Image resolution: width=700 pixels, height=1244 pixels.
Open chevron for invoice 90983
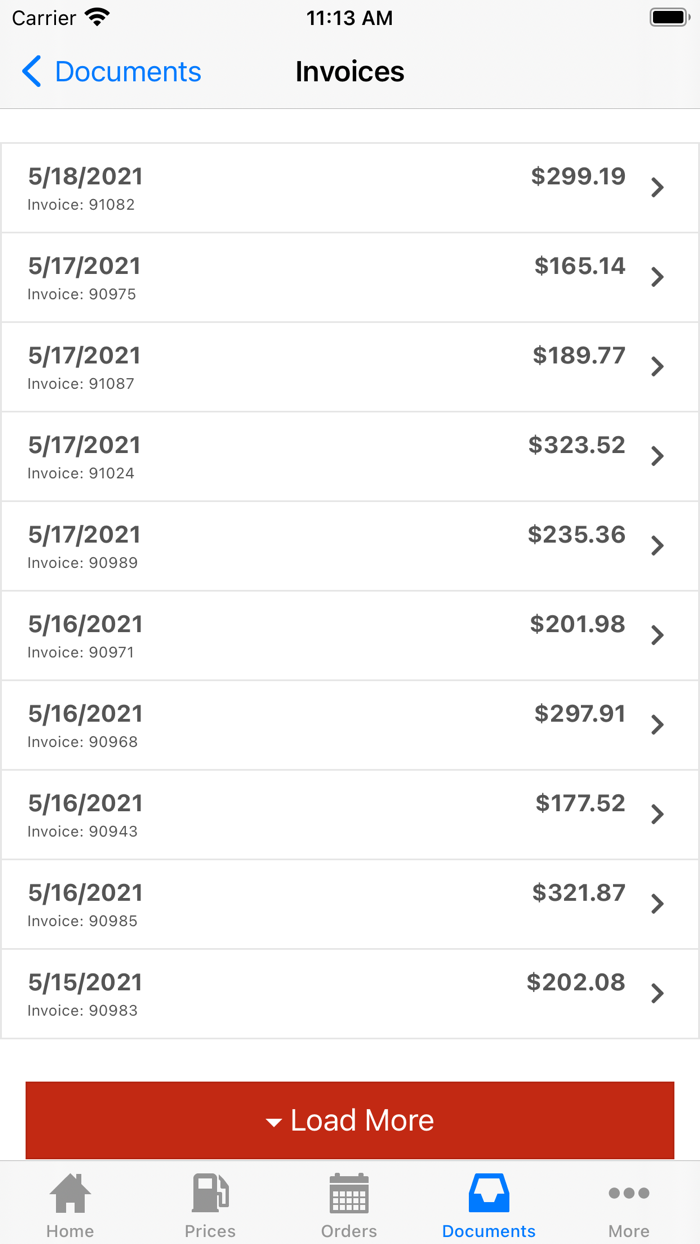point(657,993)
